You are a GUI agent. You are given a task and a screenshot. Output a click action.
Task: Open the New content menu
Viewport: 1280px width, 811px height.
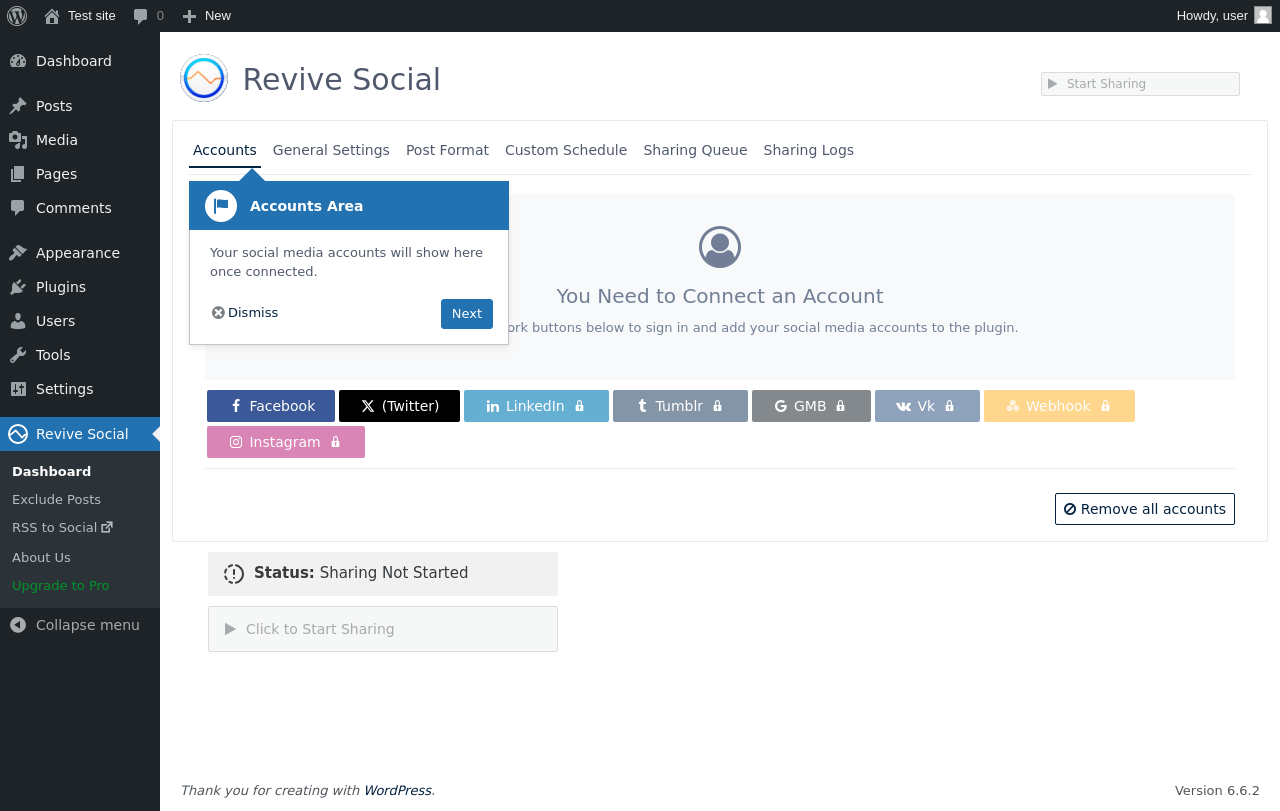[x=207, y=16]
